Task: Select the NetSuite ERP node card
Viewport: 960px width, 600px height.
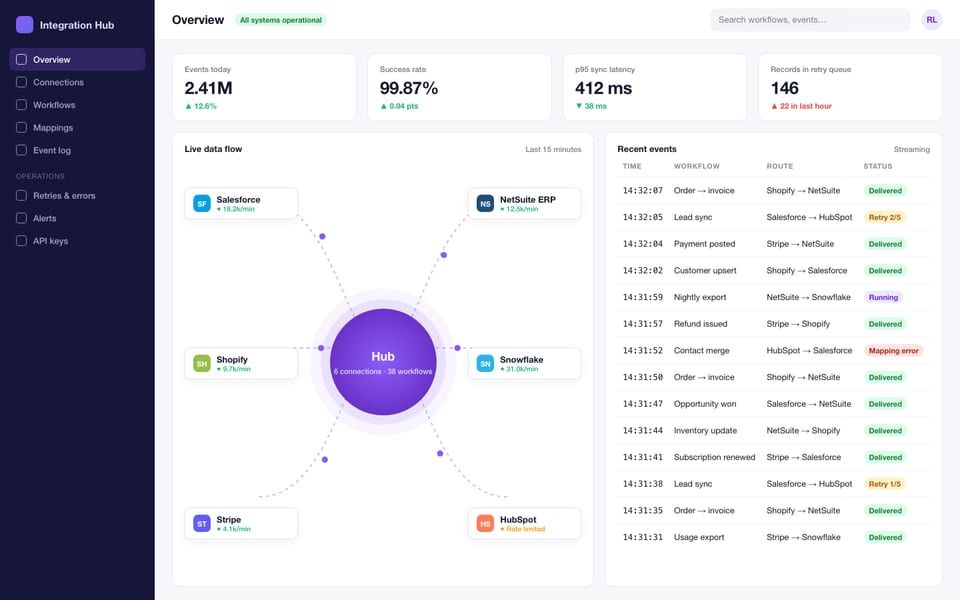Action: 525,203
